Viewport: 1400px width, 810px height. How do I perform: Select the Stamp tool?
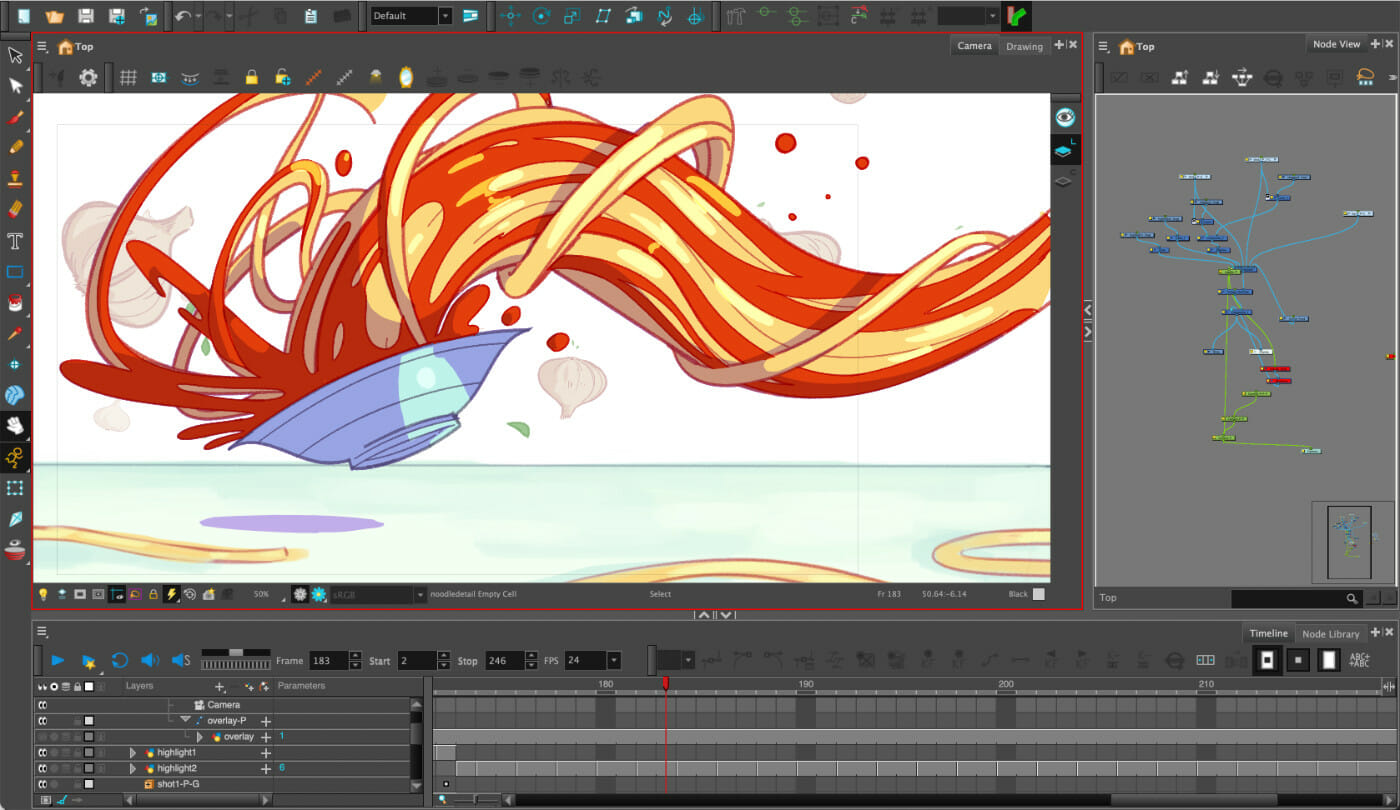coord(15,178)
